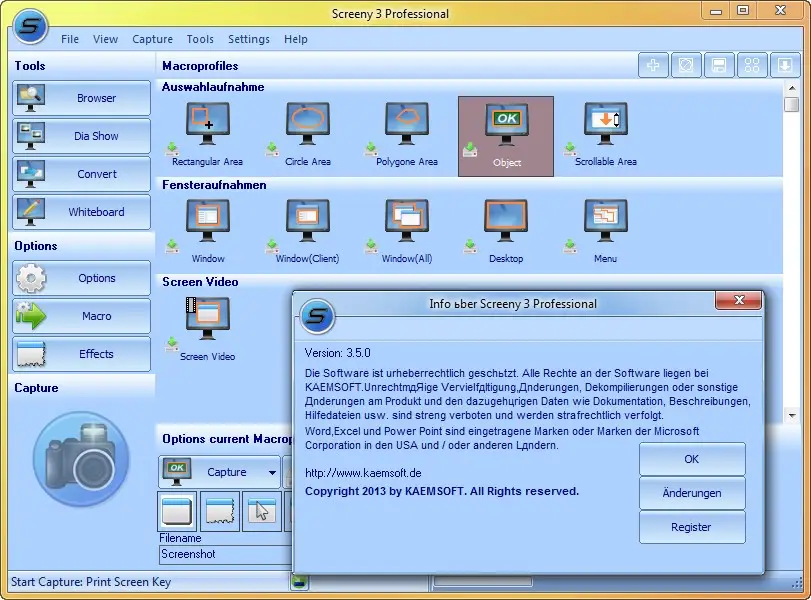Click the Register button in Info dialog
Screen dimensions: 811x600
pos(692,527)
